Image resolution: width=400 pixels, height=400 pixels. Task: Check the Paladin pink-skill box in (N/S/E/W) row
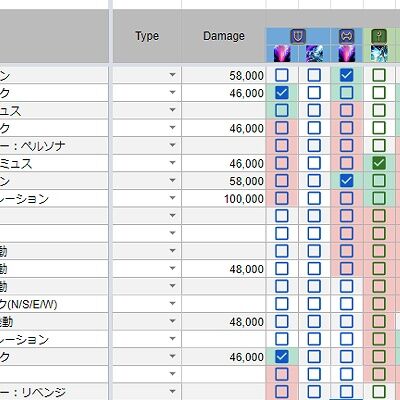pyautogui.click(x=282, y=304)
